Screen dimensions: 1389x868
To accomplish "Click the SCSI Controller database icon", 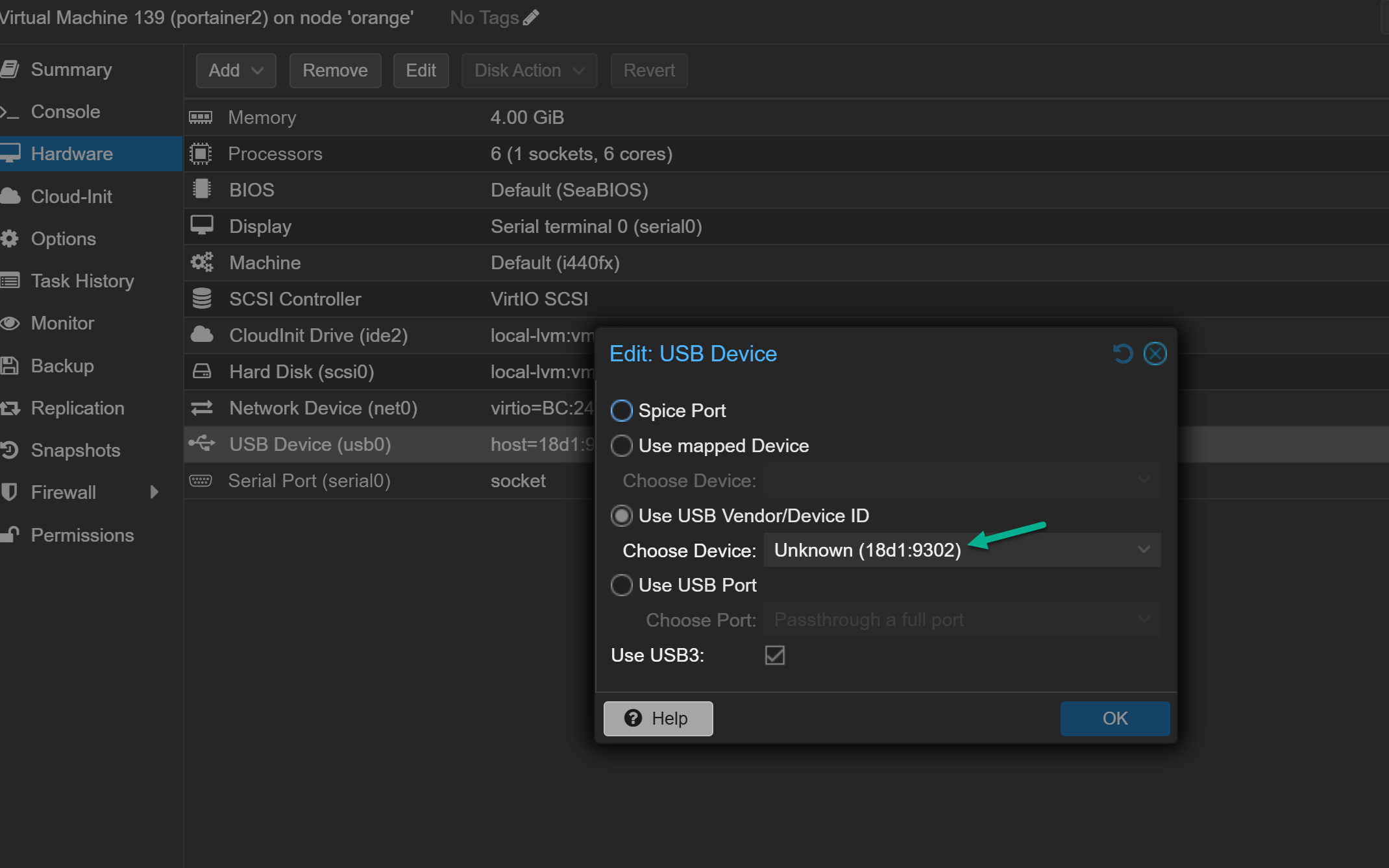I will pos(202,298).
